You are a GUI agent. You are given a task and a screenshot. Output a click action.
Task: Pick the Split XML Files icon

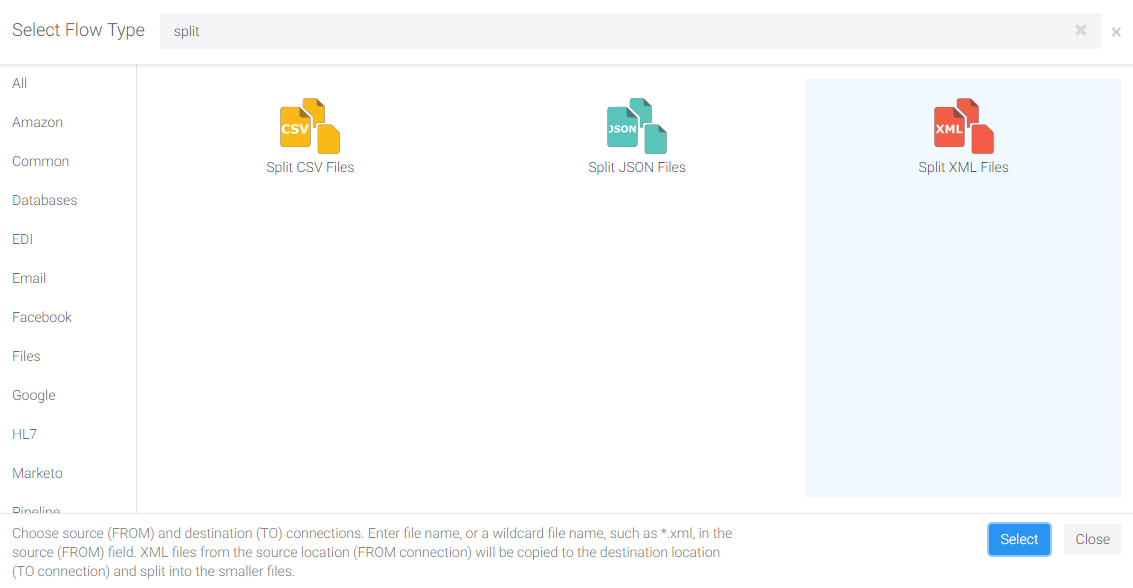click(x=963, y=126)
